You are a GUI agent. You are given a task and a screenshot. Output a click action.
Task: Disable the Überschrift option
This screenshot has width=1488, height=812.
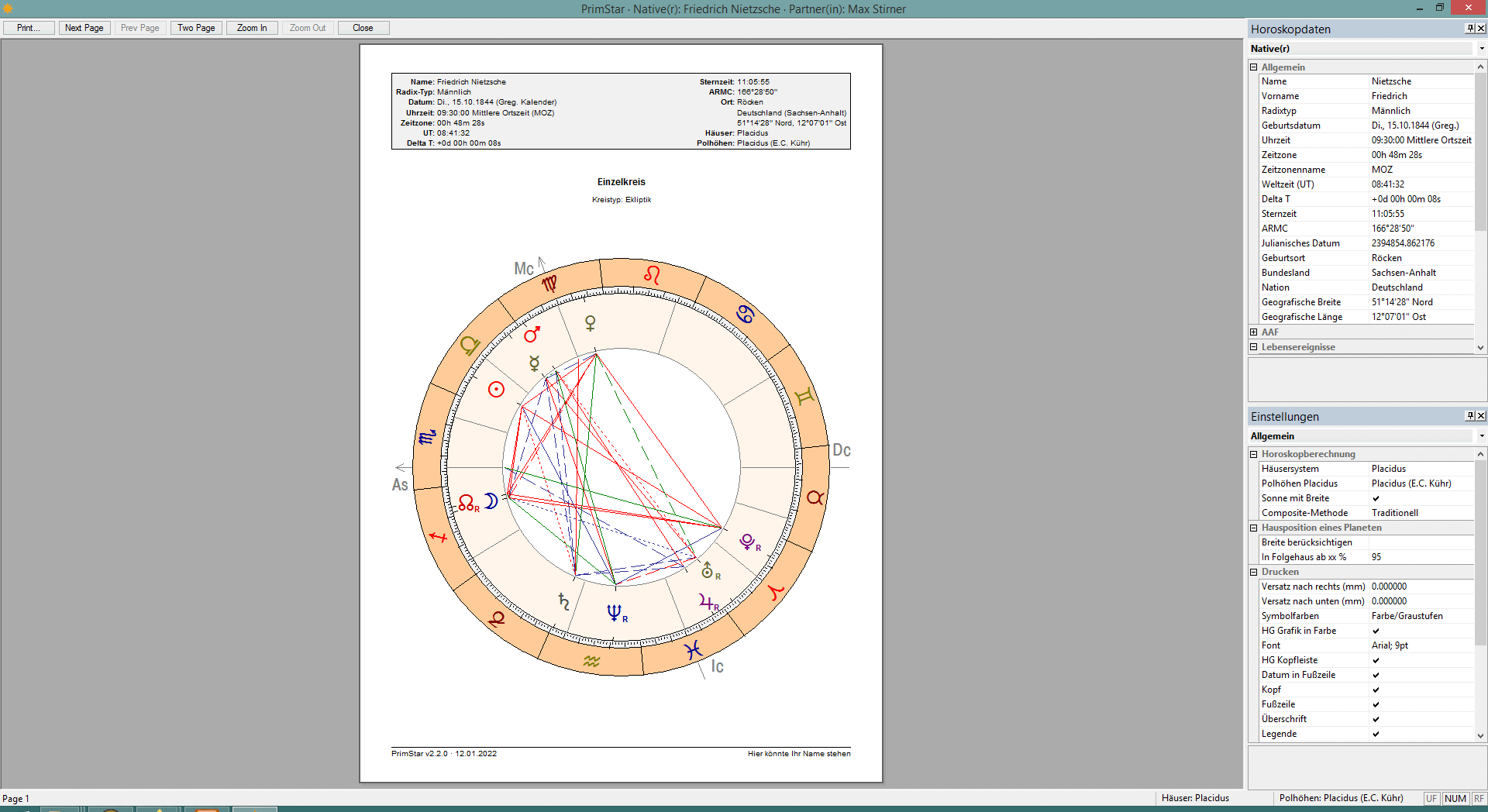tap(1376, 719)
